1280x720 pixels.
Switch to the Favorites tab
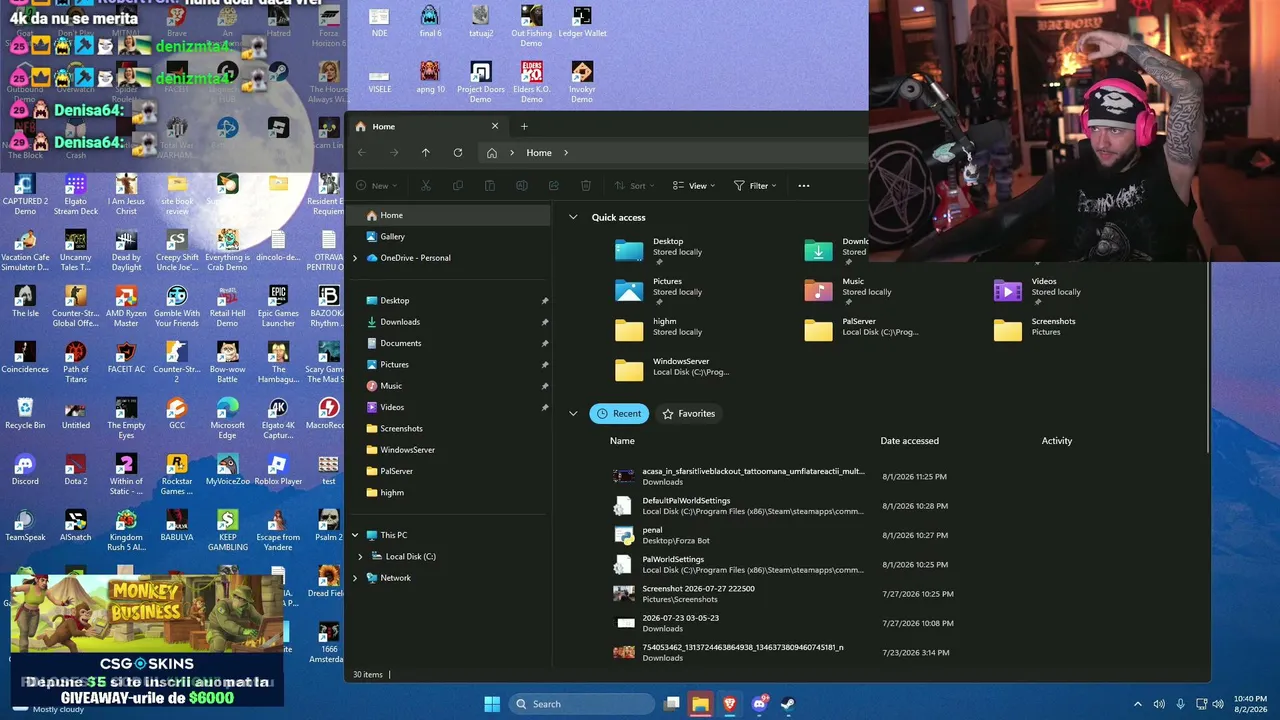pos(689,413)
